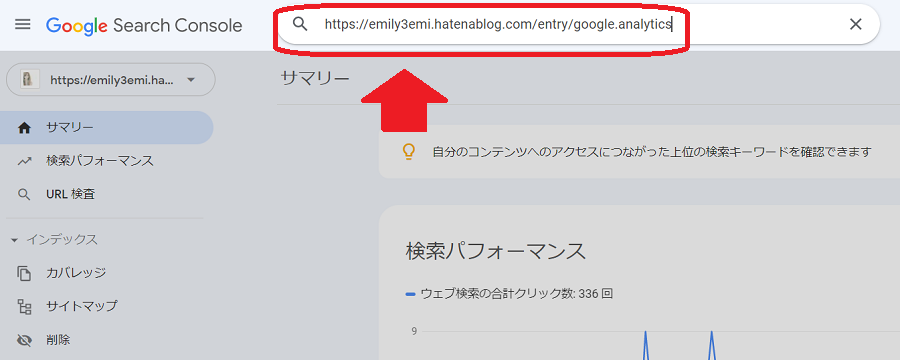Collapse the インデックス section
This screenshot has height=360, width=900.
pos(55,240)
